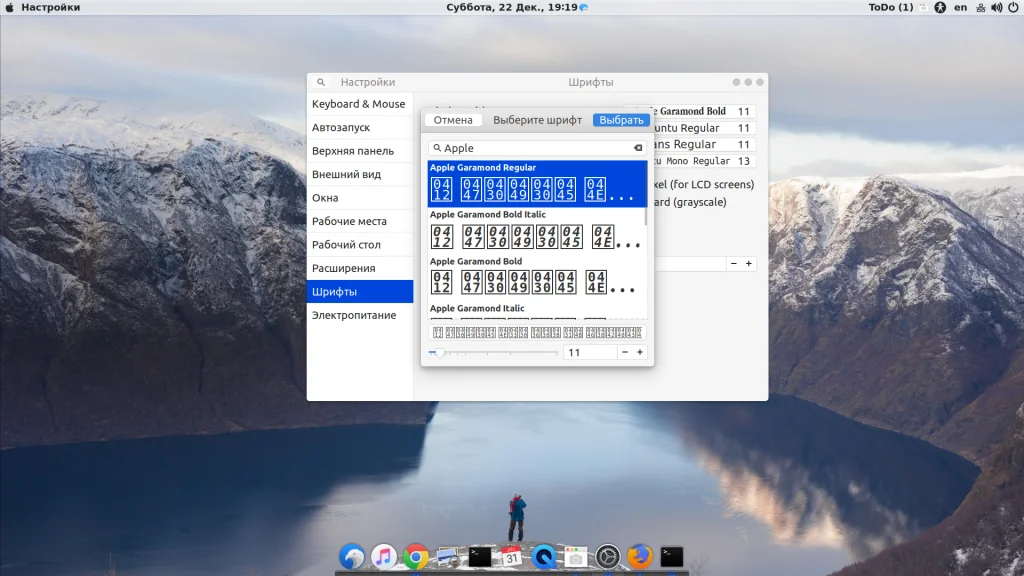Open the volume icon in top bar

(x=998, y=7)
